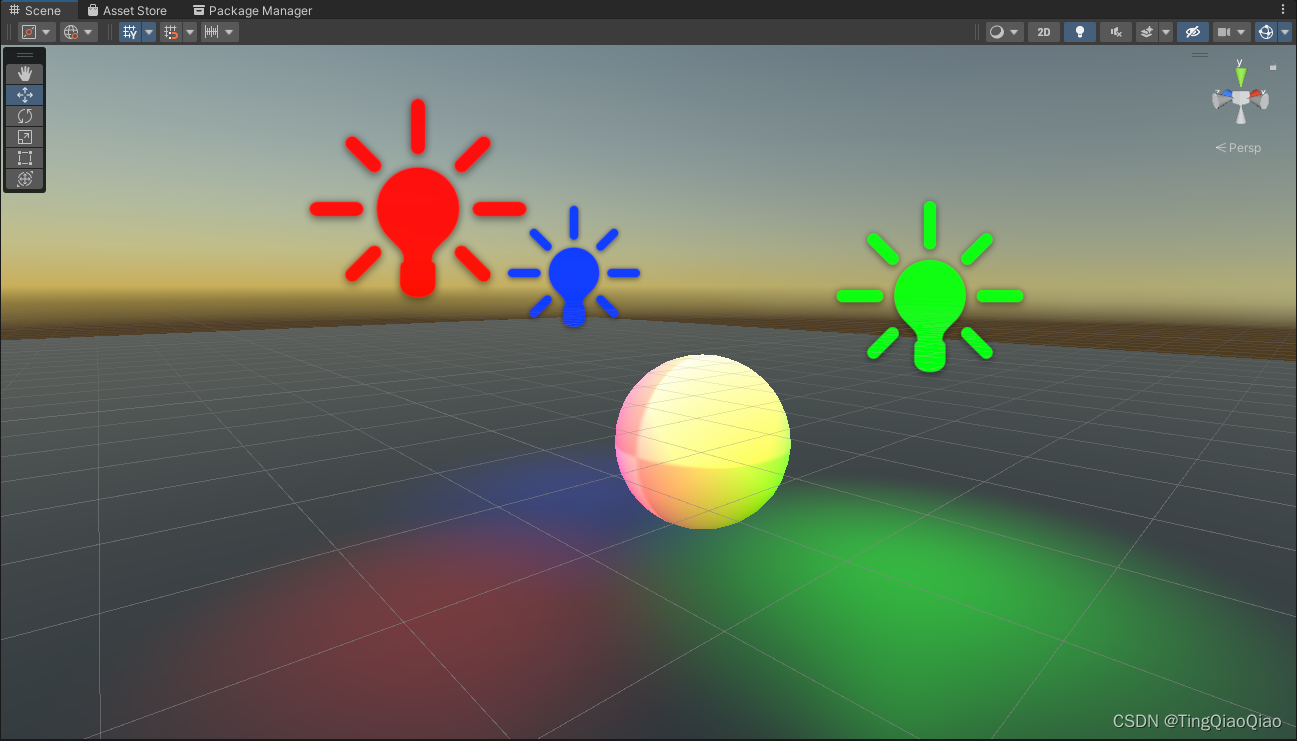Open the shading mode dropdown

click(x=1013, y=31)
